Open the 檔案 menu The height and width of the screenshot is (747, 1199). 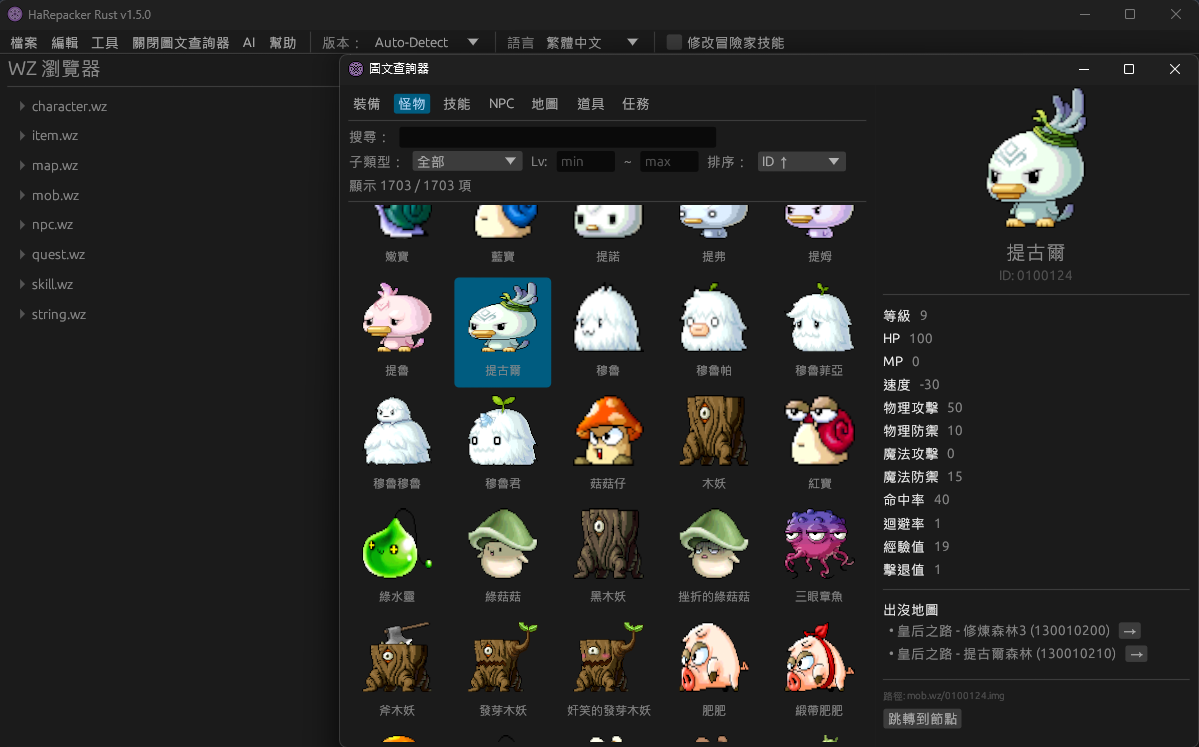coord(24,43)
